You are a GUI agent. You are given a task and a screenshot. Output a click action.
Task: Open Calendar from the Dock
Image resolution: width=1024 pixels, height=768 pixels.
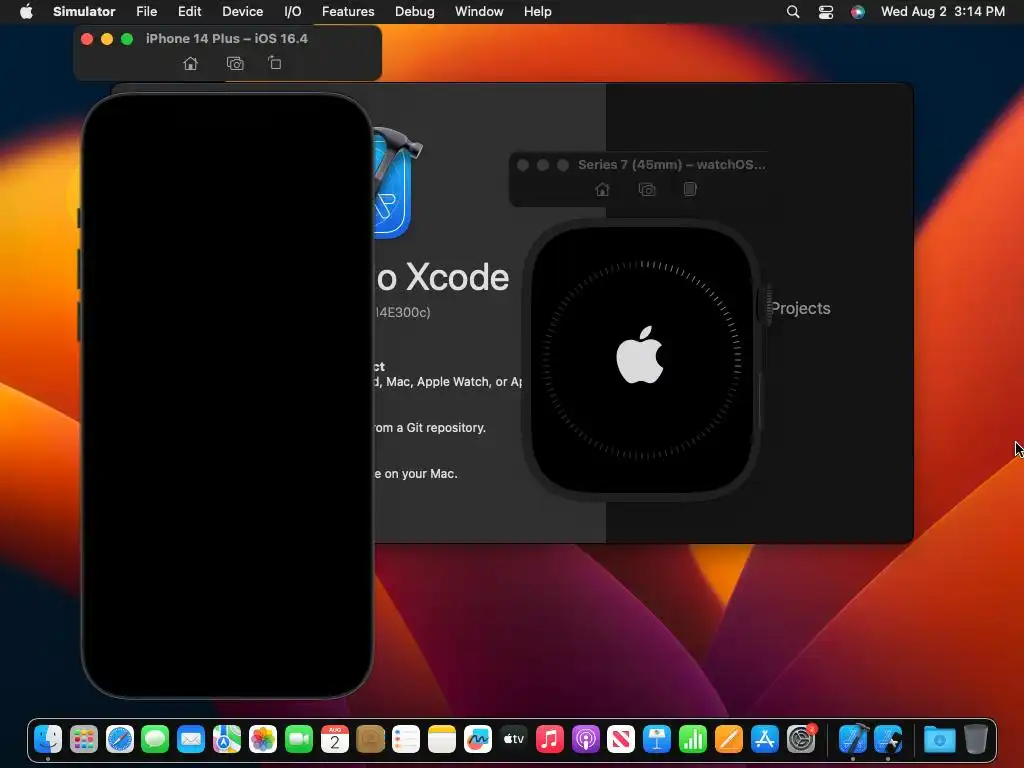(x=334, y=739)
